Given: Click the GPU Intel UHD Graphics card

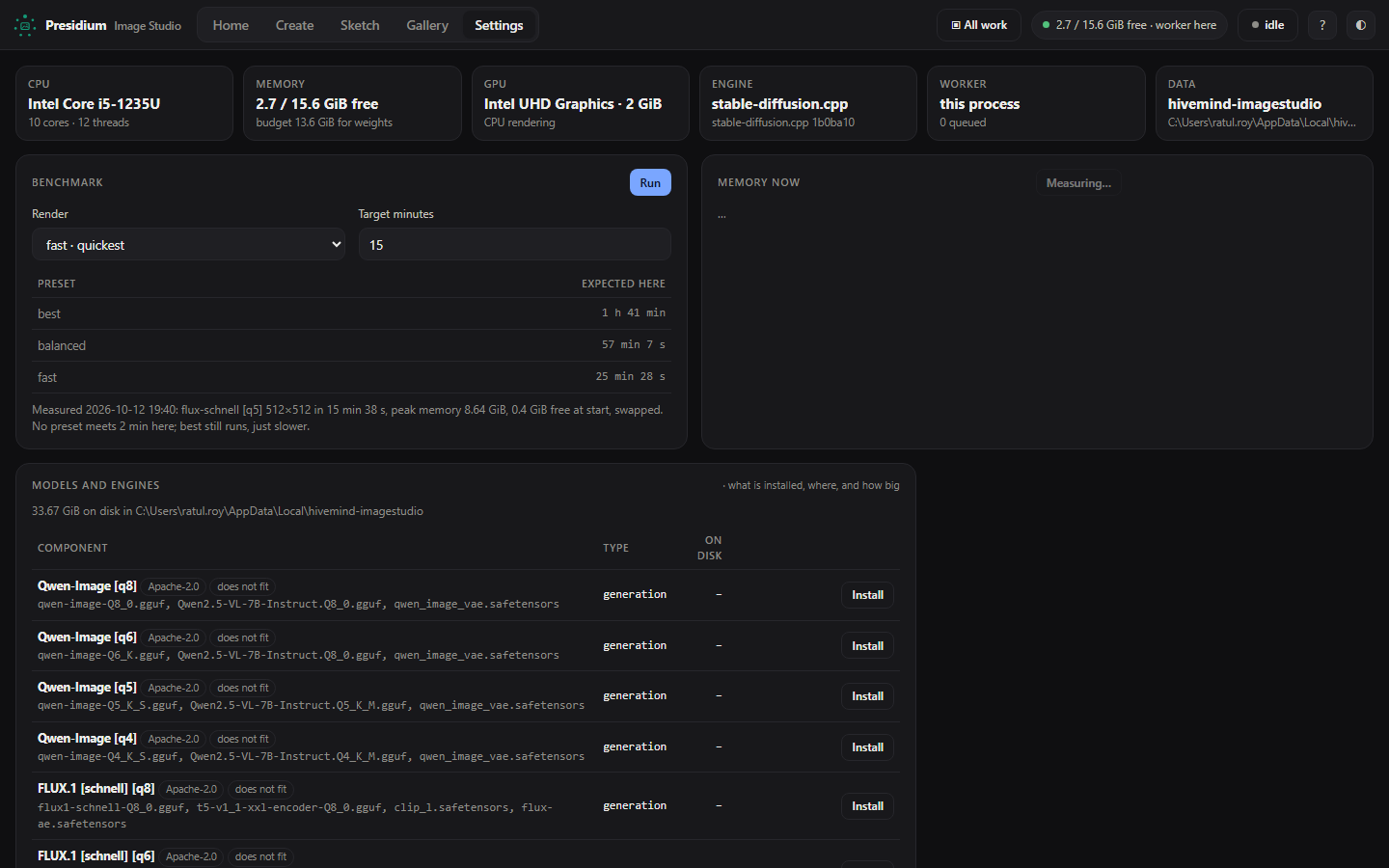Looking at the screenshot, I should click(x=581, y=103).
